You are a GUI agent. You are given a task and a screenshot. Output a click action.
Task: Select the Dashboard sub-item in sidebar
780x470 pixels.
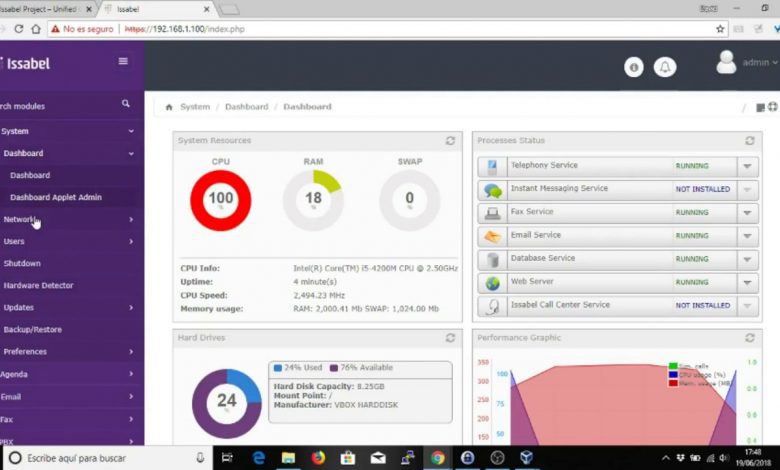tap(30, 176)
